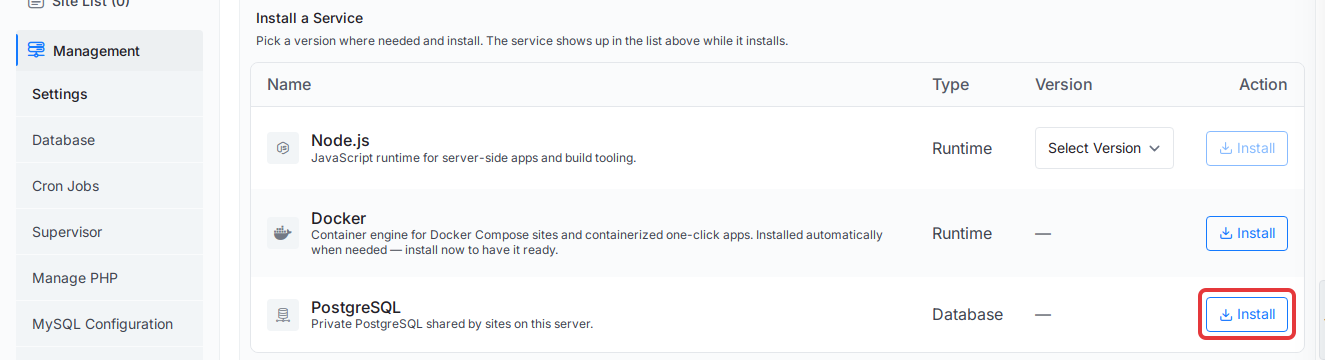Click the Private PostgreSQL description text
The height and width of the screenshot is (360, 1325).
pyautogui.click(x=452, y=323)
